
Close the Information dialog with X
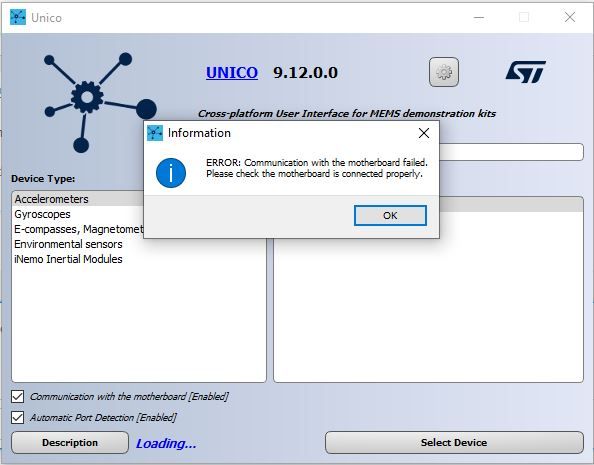[424, 133]
